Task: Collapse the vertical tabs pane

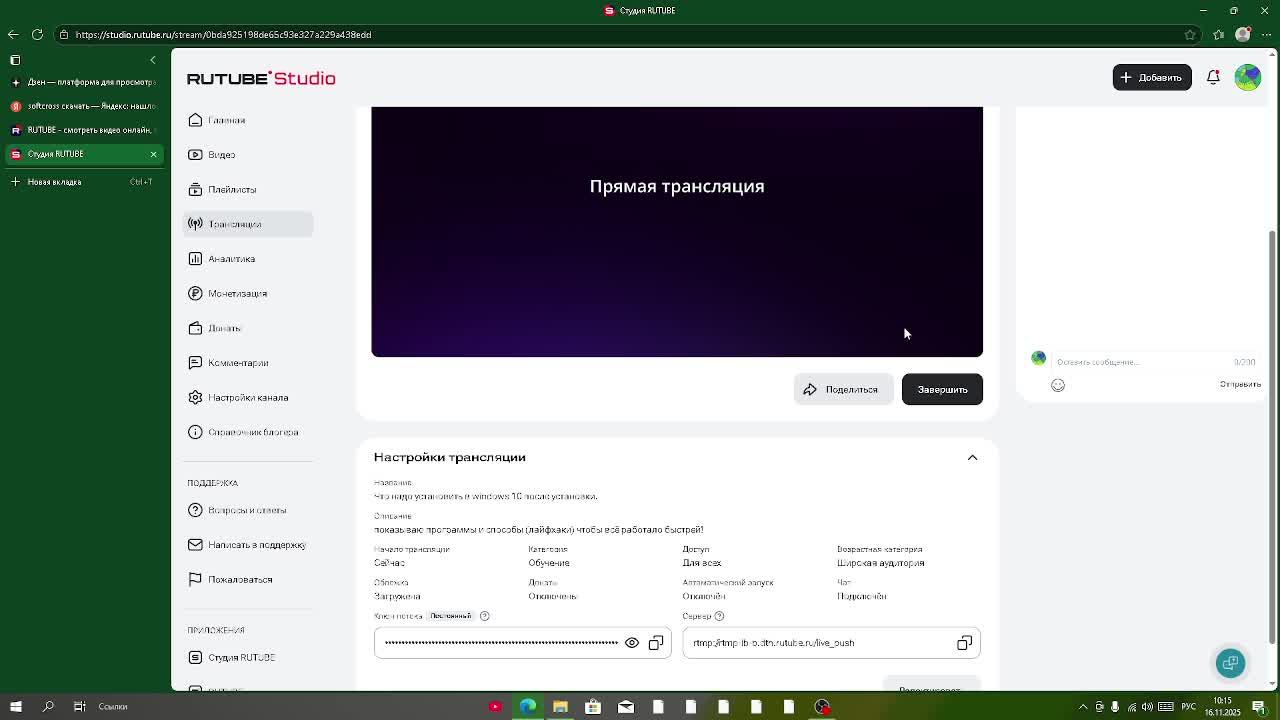Action: [153, 60]
